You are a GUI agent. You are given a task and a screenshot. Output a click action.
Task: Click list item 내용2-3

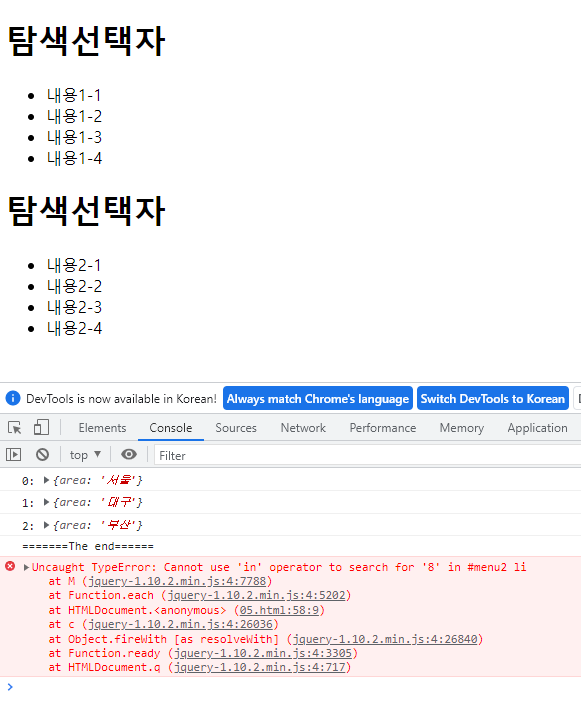coord(74,307)
